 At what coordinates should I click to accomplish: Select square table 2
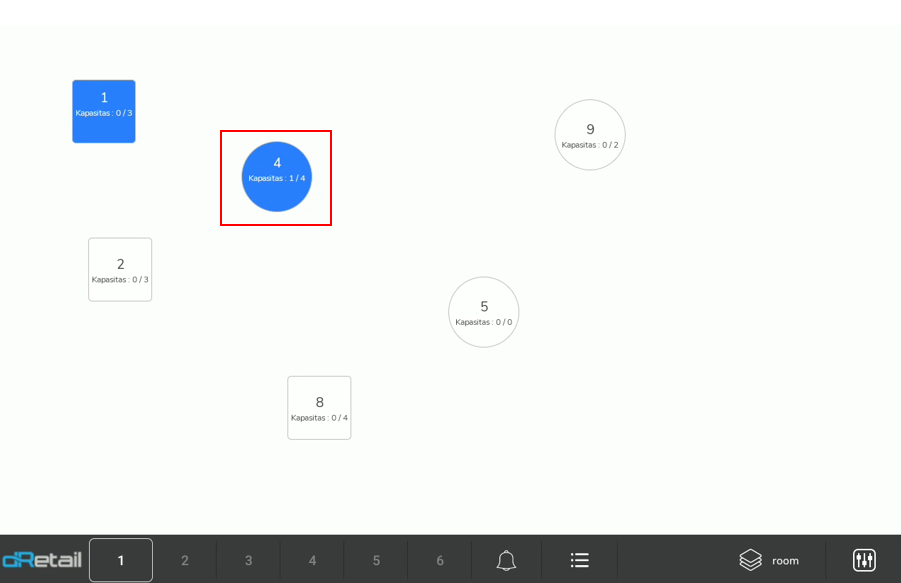click(x=120, y=269)
